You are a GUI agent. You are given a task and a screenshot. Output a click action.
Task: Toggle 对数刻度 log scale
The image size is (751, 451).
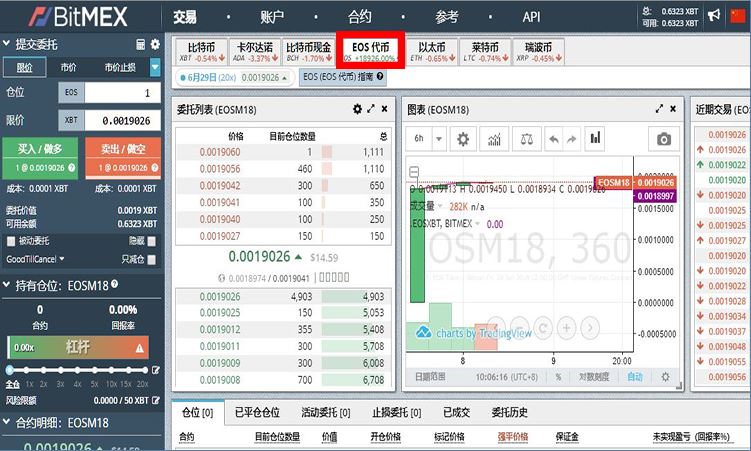[x=594, y=377]
